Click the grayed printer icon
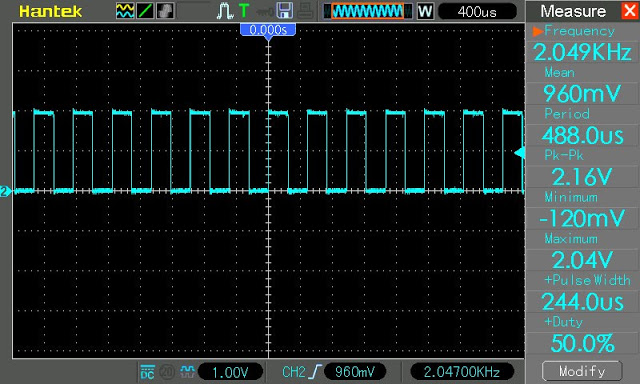This screenshot has width=640, height=384. [x=305, y=11]
